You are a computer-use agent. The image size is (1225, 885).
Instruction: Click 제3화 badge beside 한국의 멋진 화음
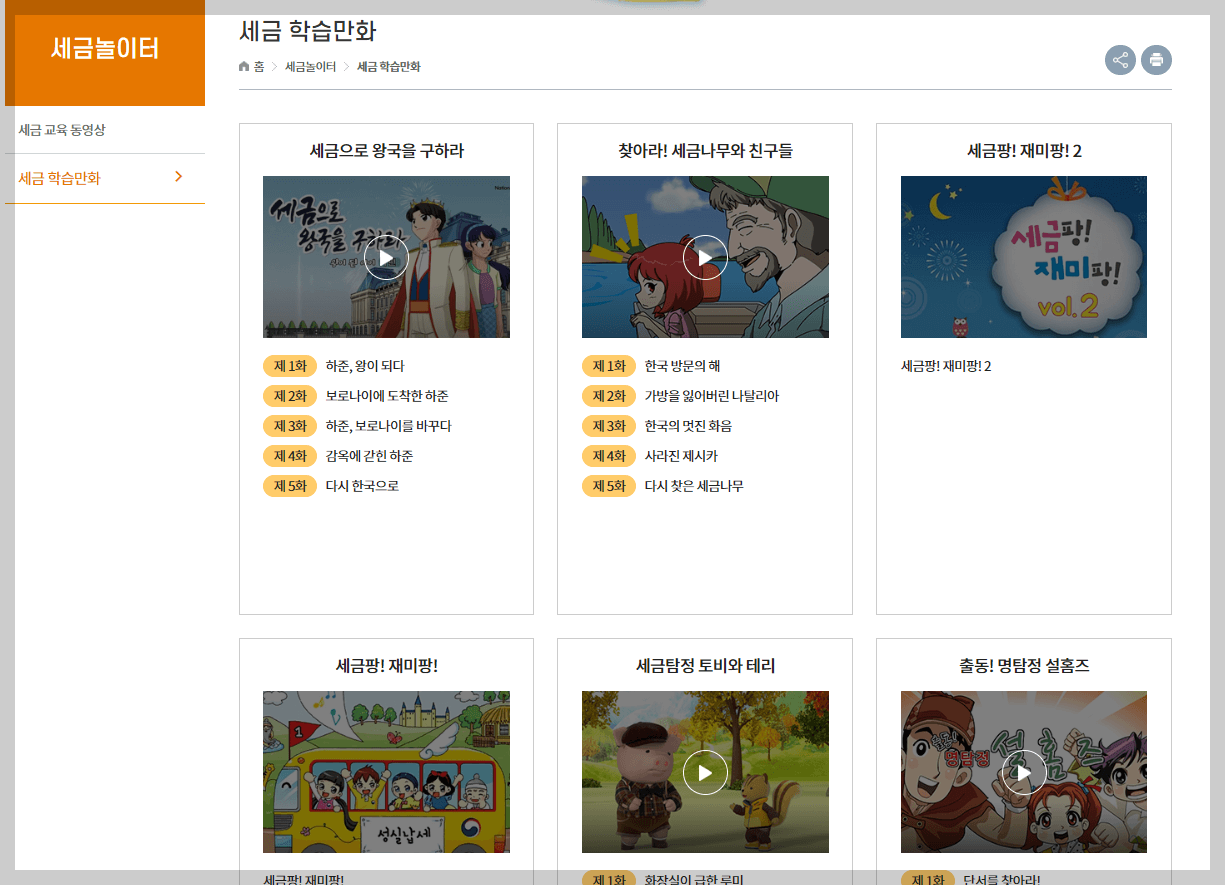(x=609, y=426)
